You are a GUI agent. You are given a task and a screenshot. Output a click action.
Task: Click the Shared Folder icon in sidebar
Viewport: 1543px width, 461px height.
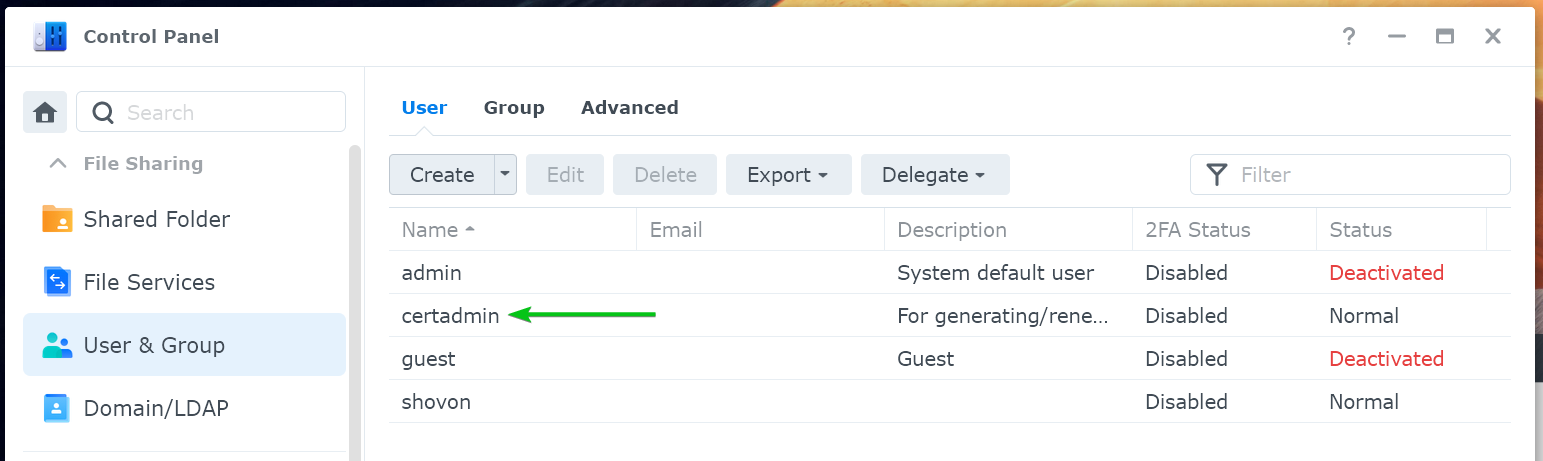[57, 219]
